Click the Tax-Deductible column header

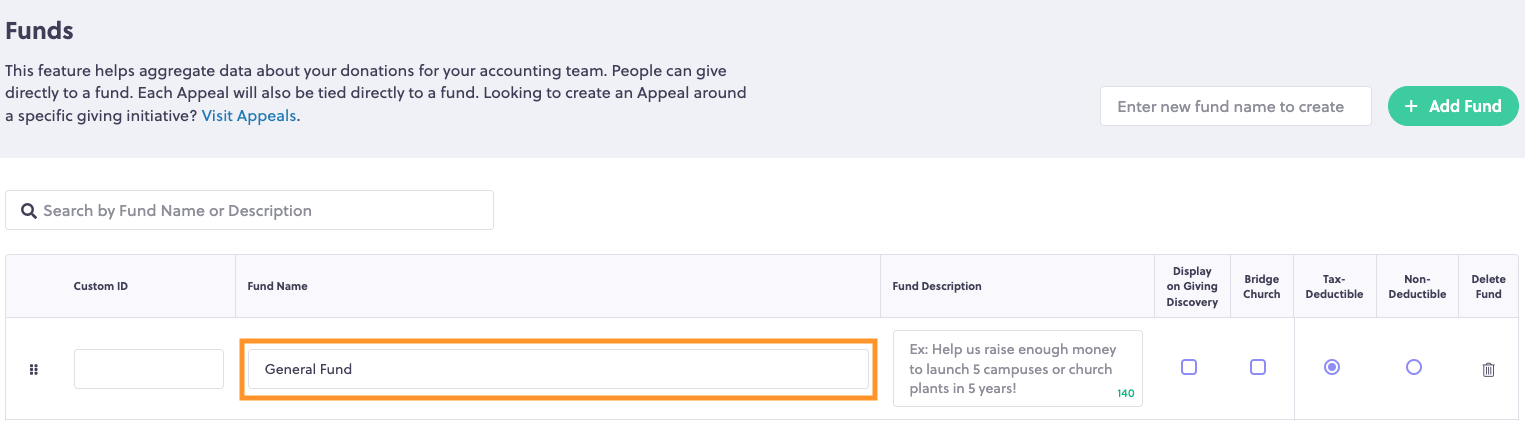coord(1335,287)
